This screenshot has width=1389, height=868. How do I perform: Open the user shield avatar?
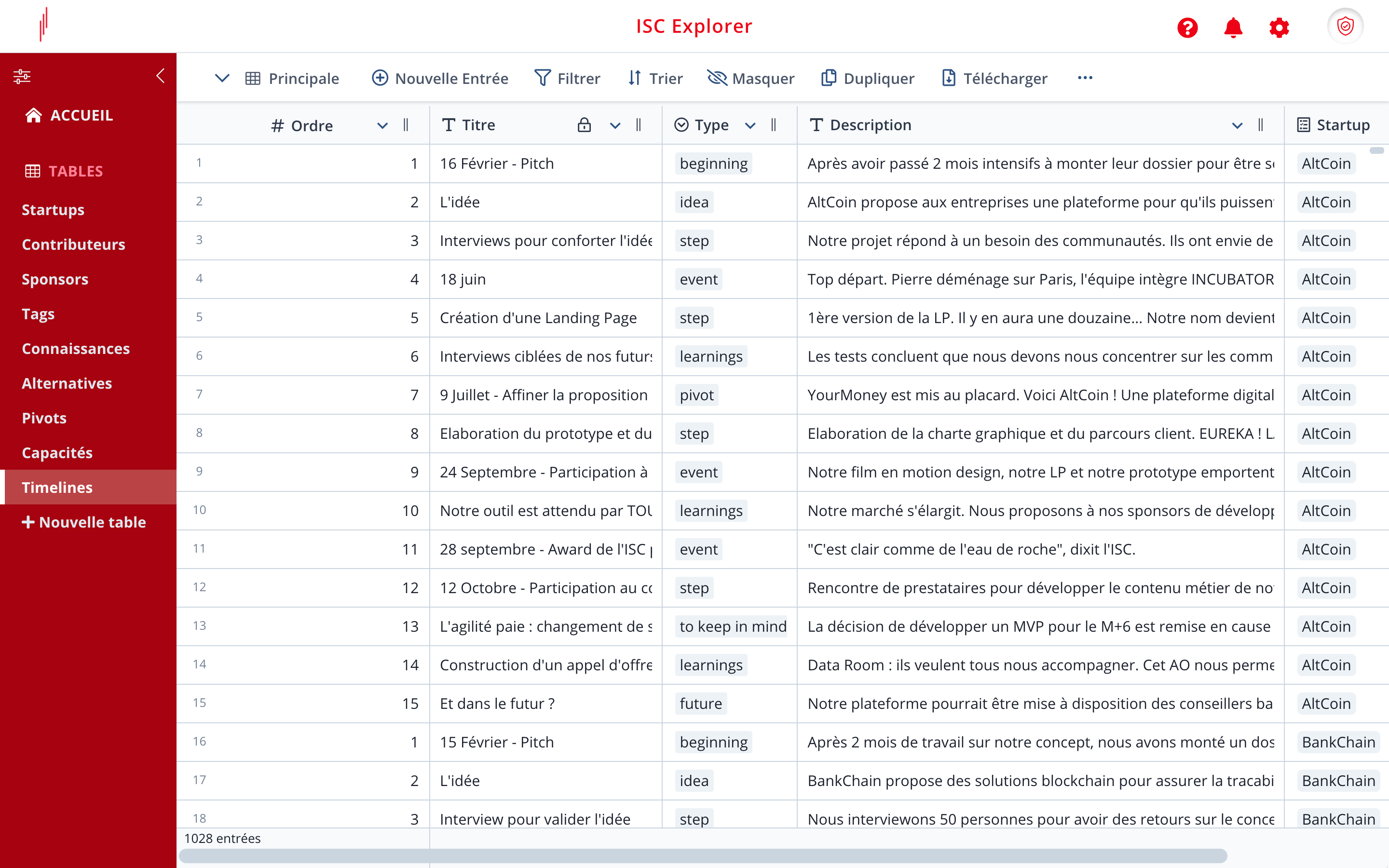1345,27
